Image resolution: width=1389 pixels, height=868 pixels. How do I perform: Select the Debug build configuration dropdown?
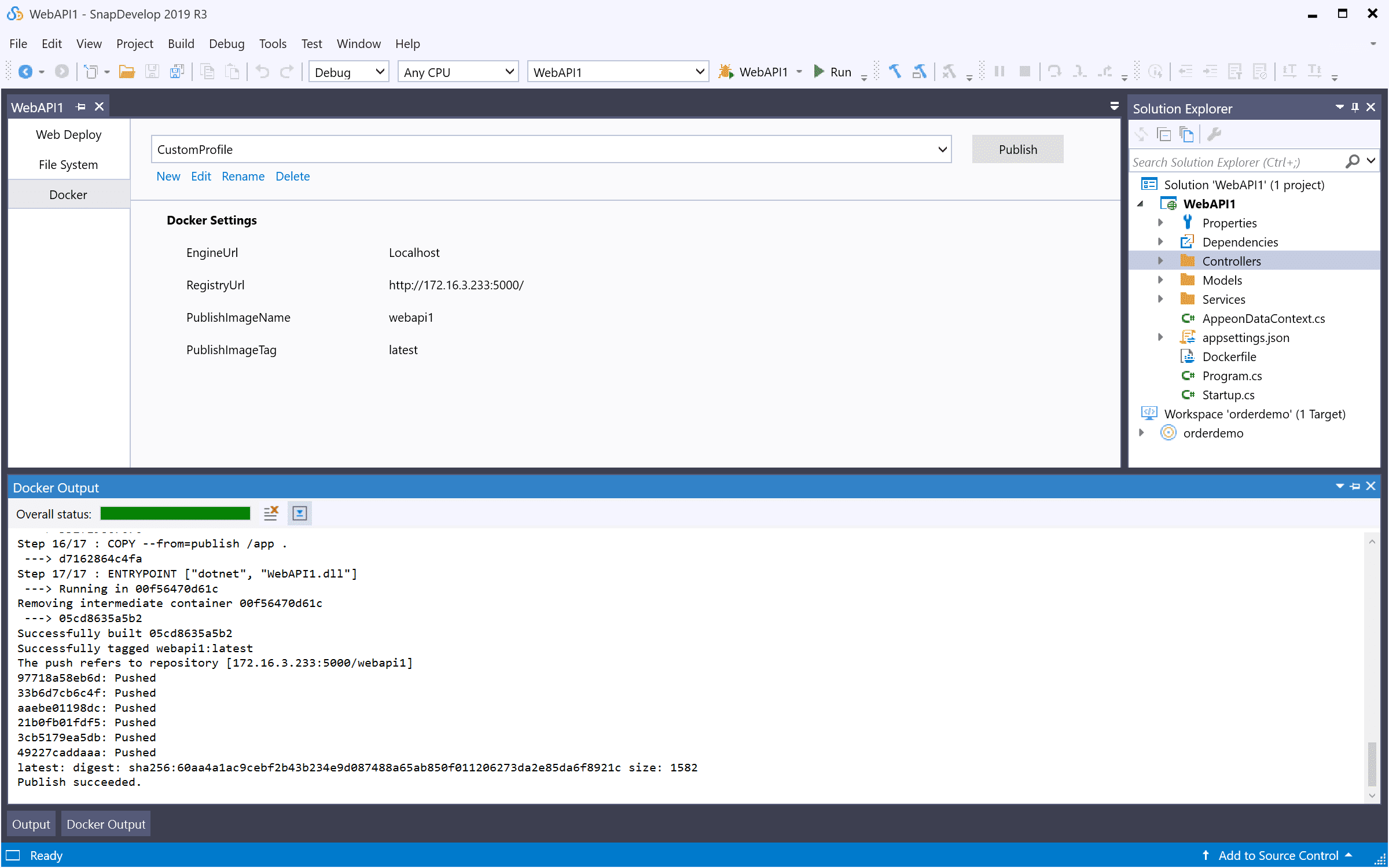[x=348, y=71]
